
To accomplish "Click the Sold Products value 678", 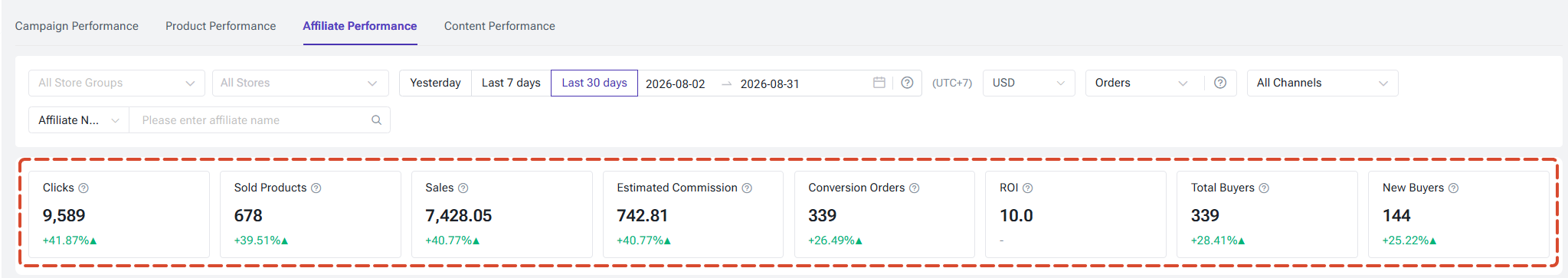I will [x=248, y=216].
